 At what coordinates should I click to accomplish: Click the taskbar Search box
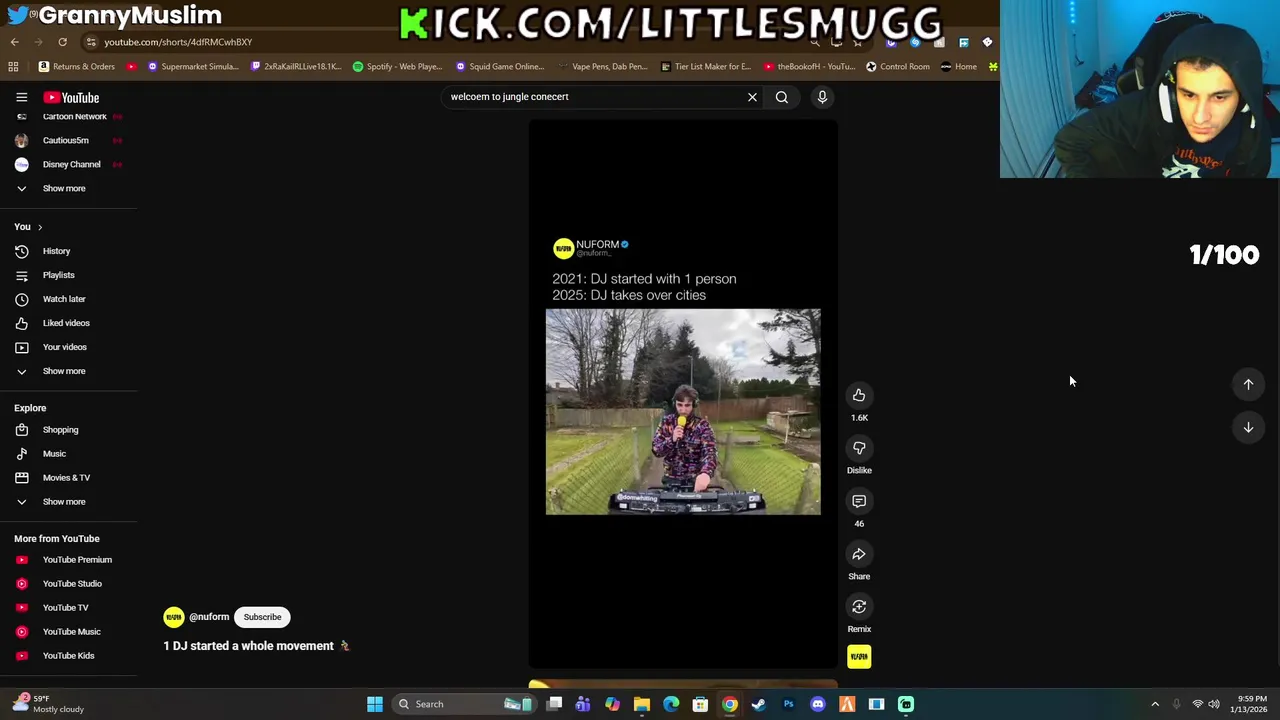click(465, 704)
